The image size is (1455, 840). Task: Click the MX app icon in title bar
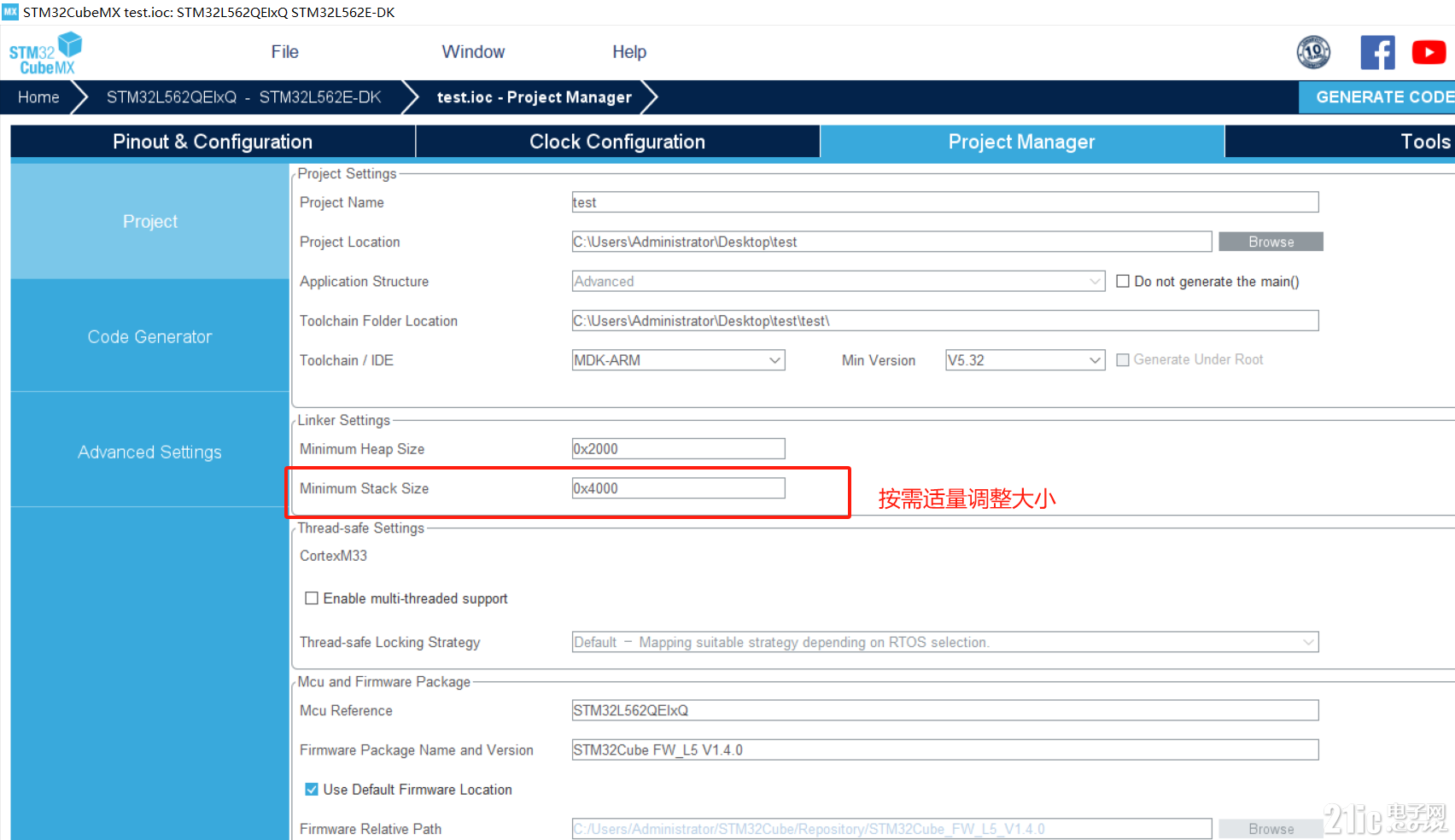(10, 12)
